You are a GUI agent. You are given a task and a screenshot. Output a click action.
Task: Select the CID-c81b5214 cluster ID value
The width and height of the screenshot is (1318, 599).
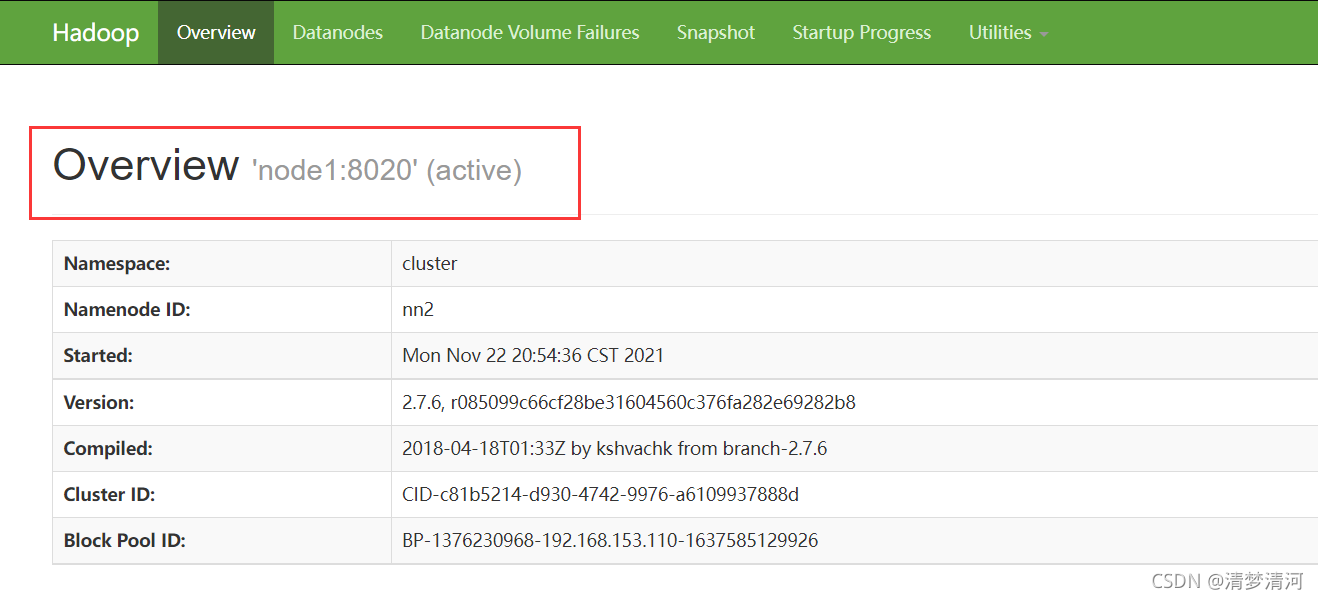pos(600,495)
